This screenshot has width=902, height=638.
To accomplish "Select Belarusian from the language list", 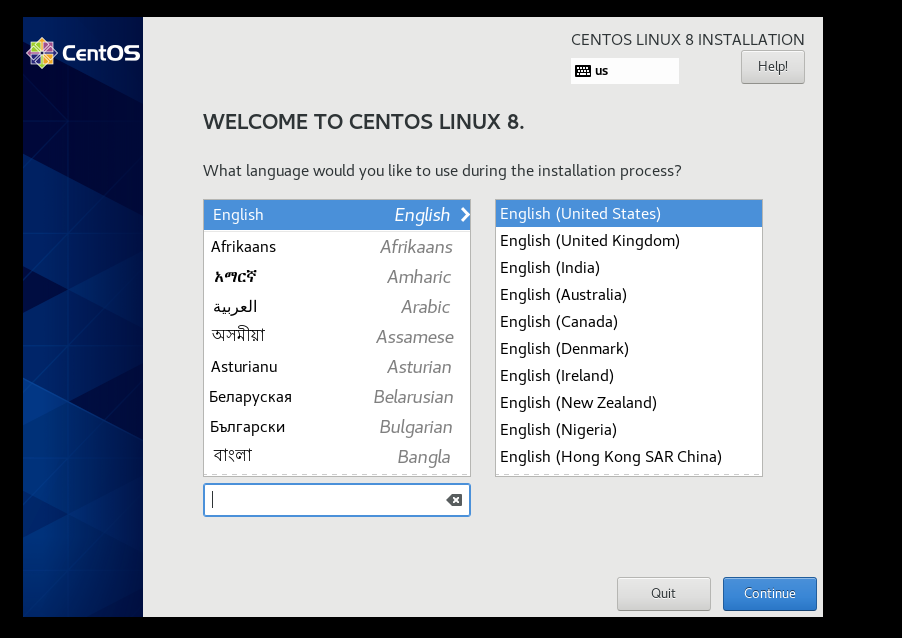I will coord(300,397).
